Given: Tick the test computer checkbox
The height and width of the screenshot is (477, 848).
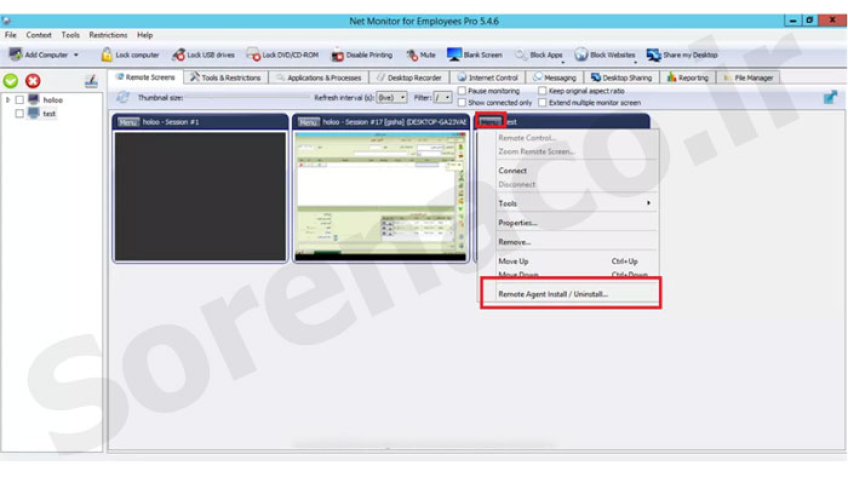Looking at the screenshot, I should pyautogui.click(x=19, y=114).
